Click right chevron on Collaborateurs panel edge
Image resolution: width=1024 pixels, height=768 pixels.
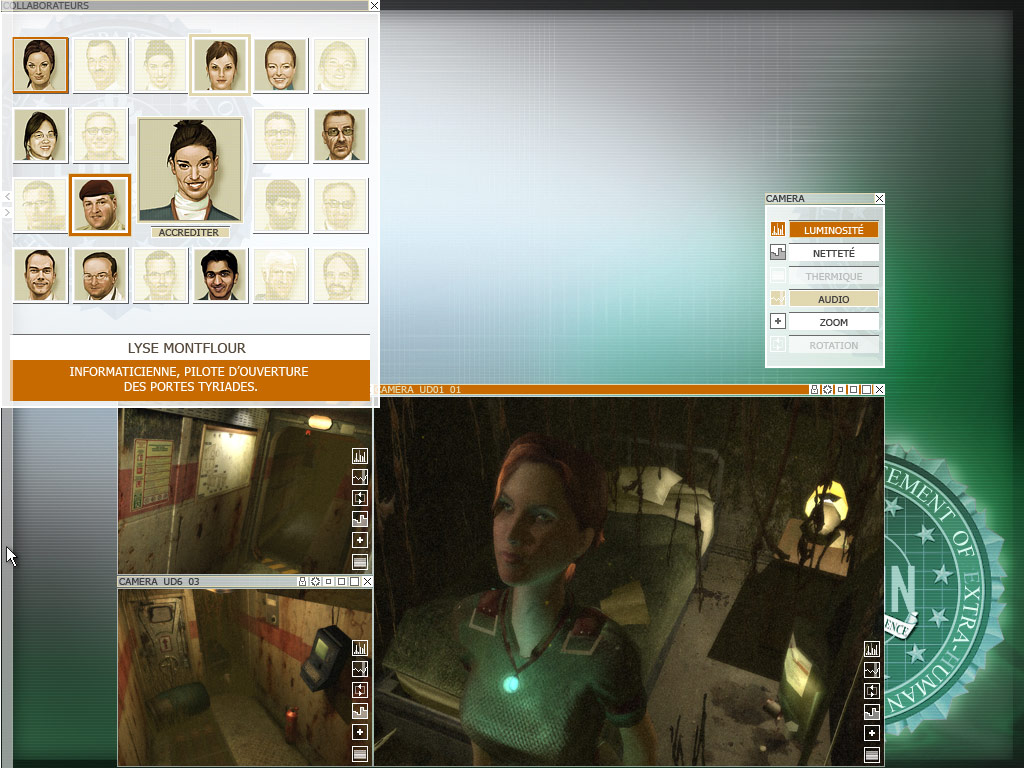click(7, 212)
